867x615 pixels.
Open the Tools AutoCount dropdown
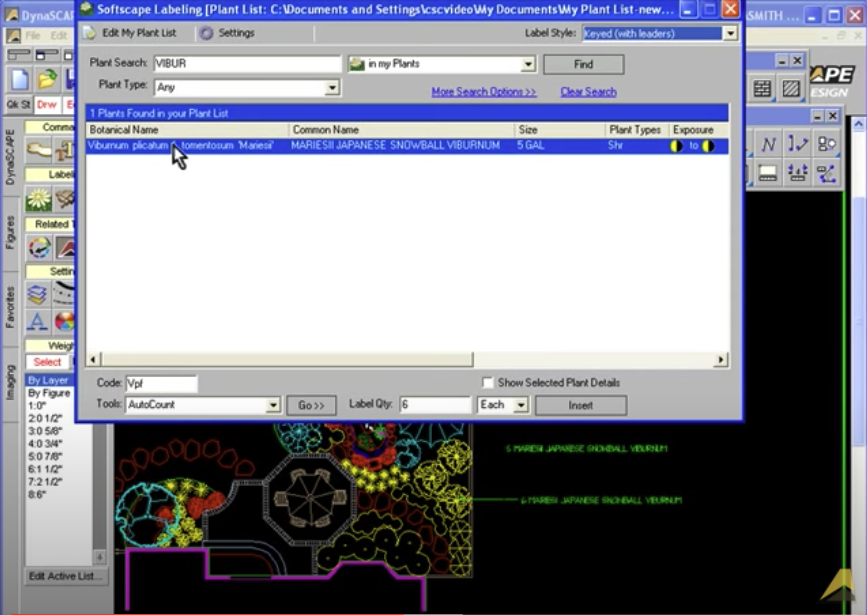click(273, 405)
